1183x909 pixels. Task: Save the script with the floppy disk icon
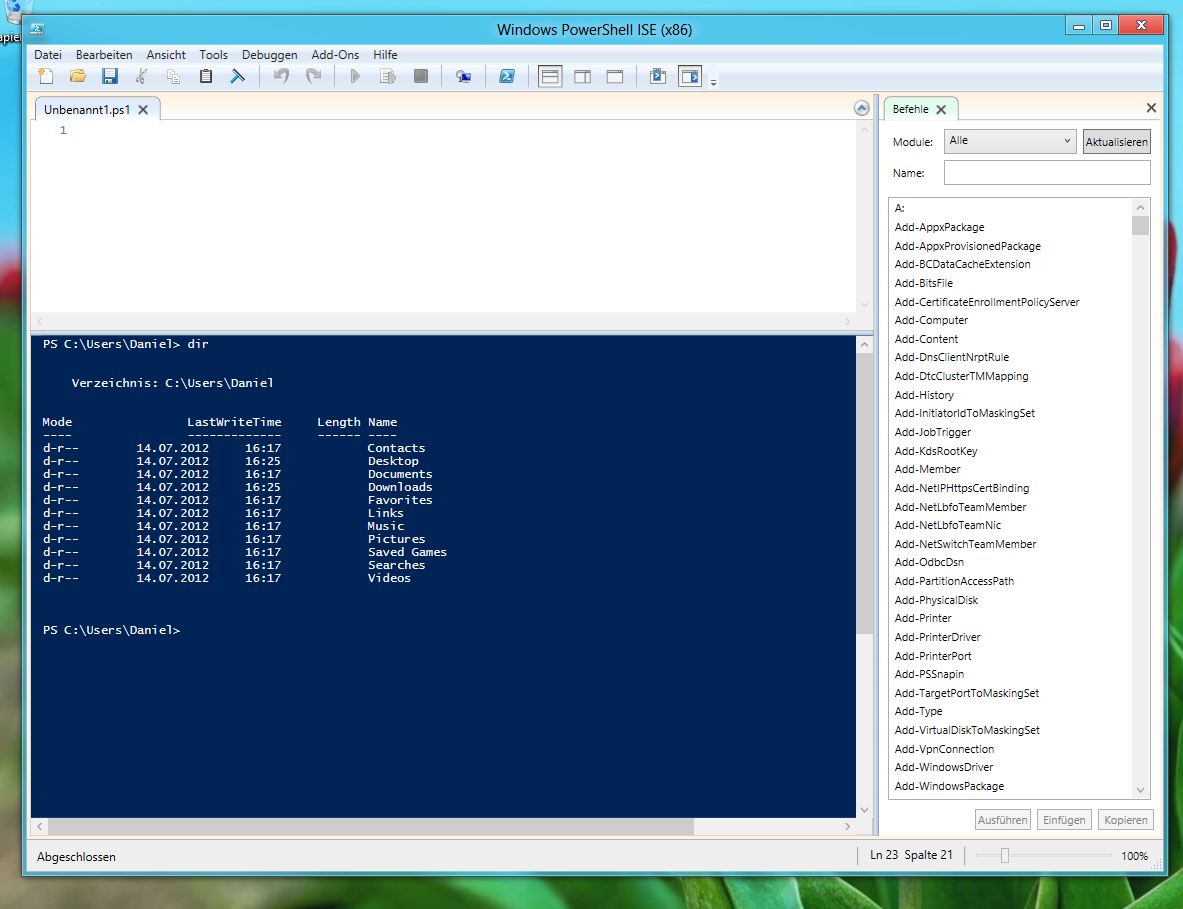pyautogui.click(x=110, y=76)
